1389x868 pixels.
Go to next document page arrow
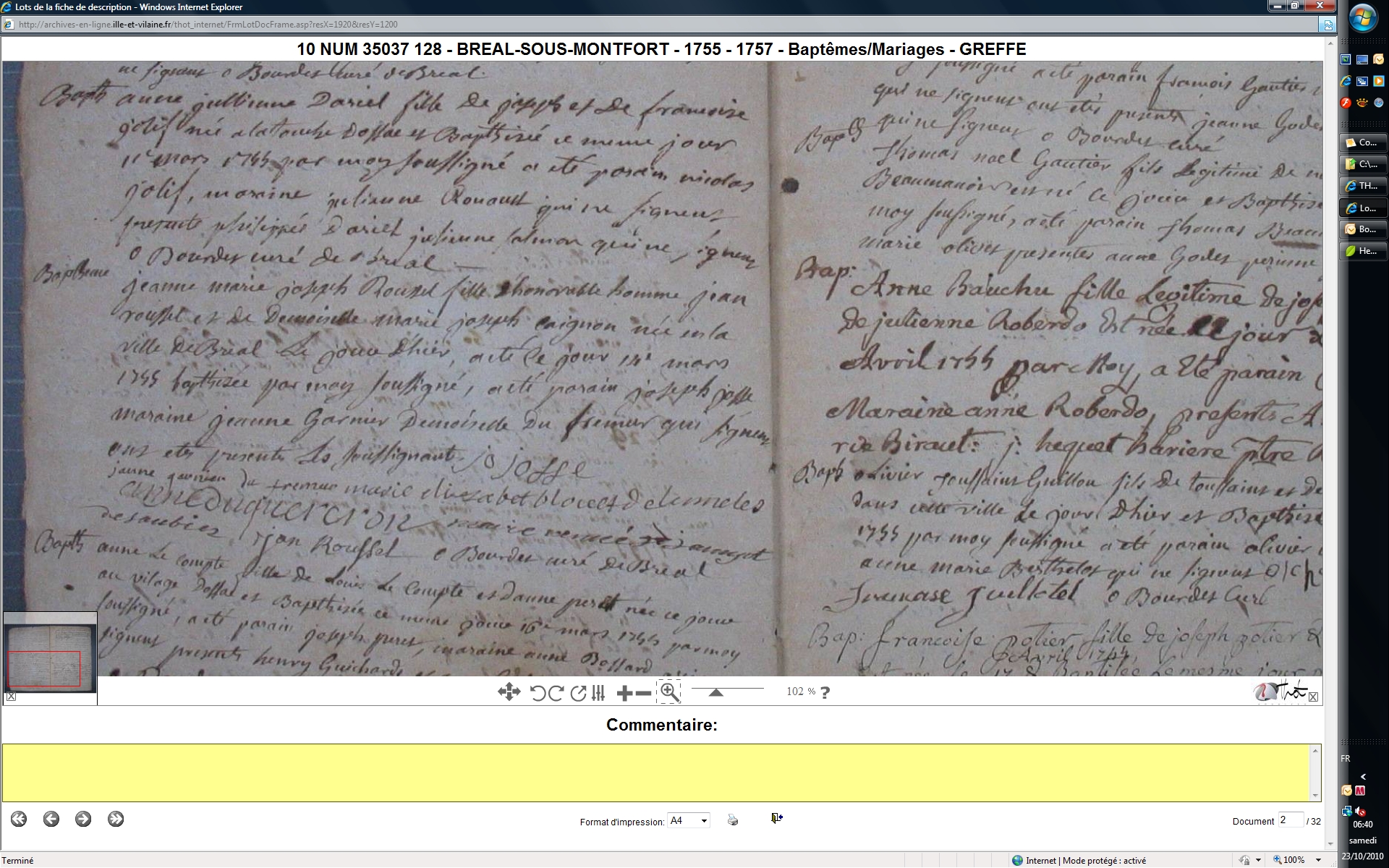tap(83, 819)
